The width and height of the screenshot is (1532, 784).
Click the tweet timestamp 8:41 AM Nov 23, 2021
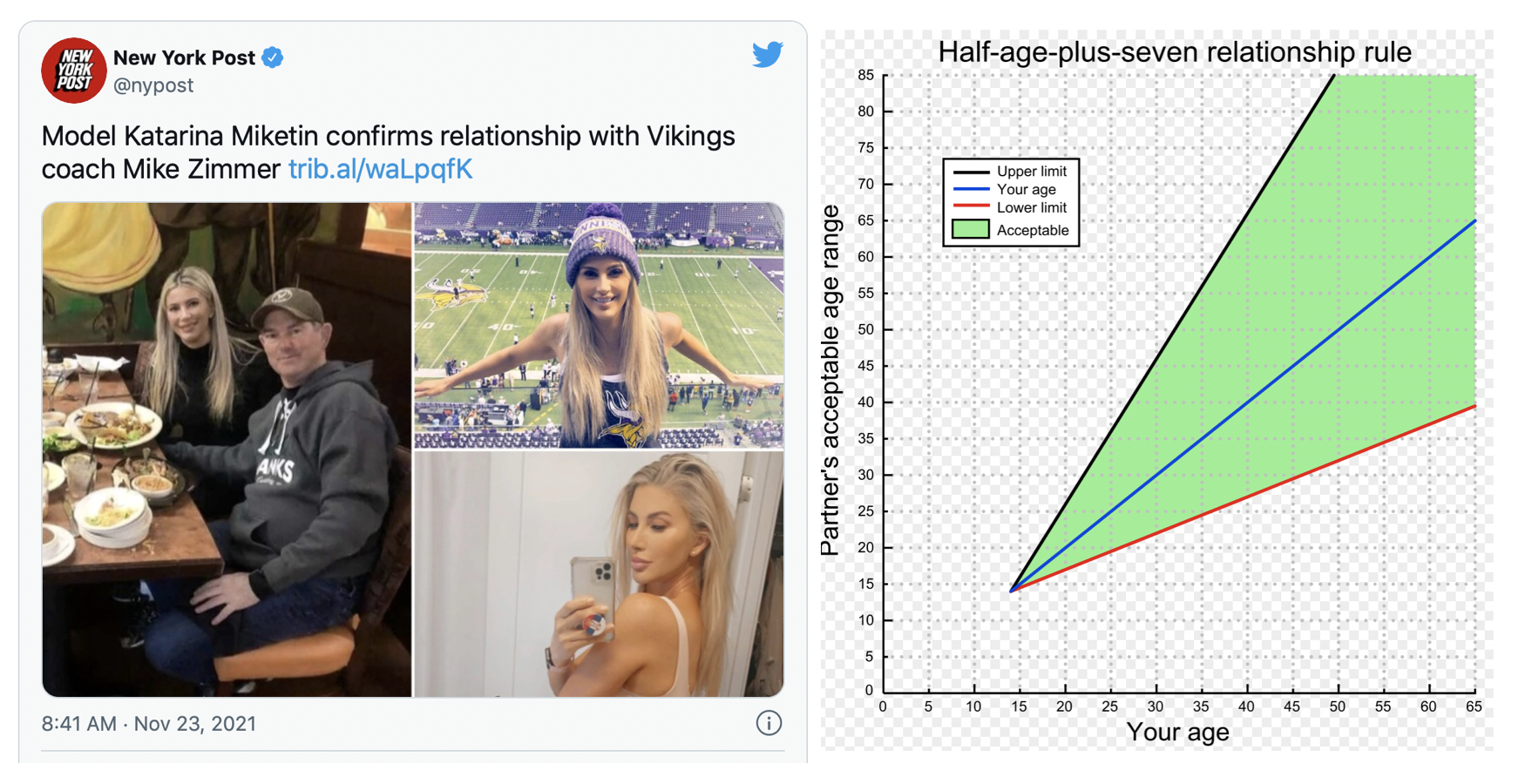tap(149, 724)
